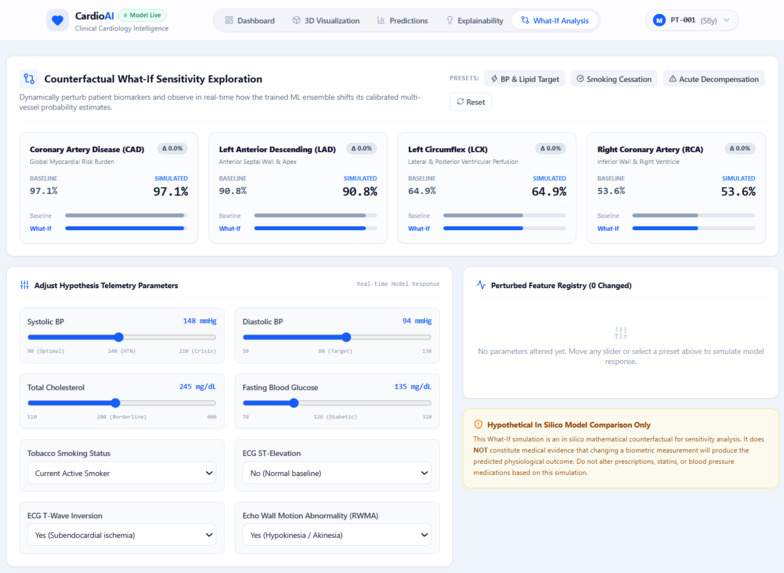Viewport: 784px width, 573px height.
Task: Click the sliders icon beside Adjust Hypothesis Telemetry Parameters
Action: point(24,285)
